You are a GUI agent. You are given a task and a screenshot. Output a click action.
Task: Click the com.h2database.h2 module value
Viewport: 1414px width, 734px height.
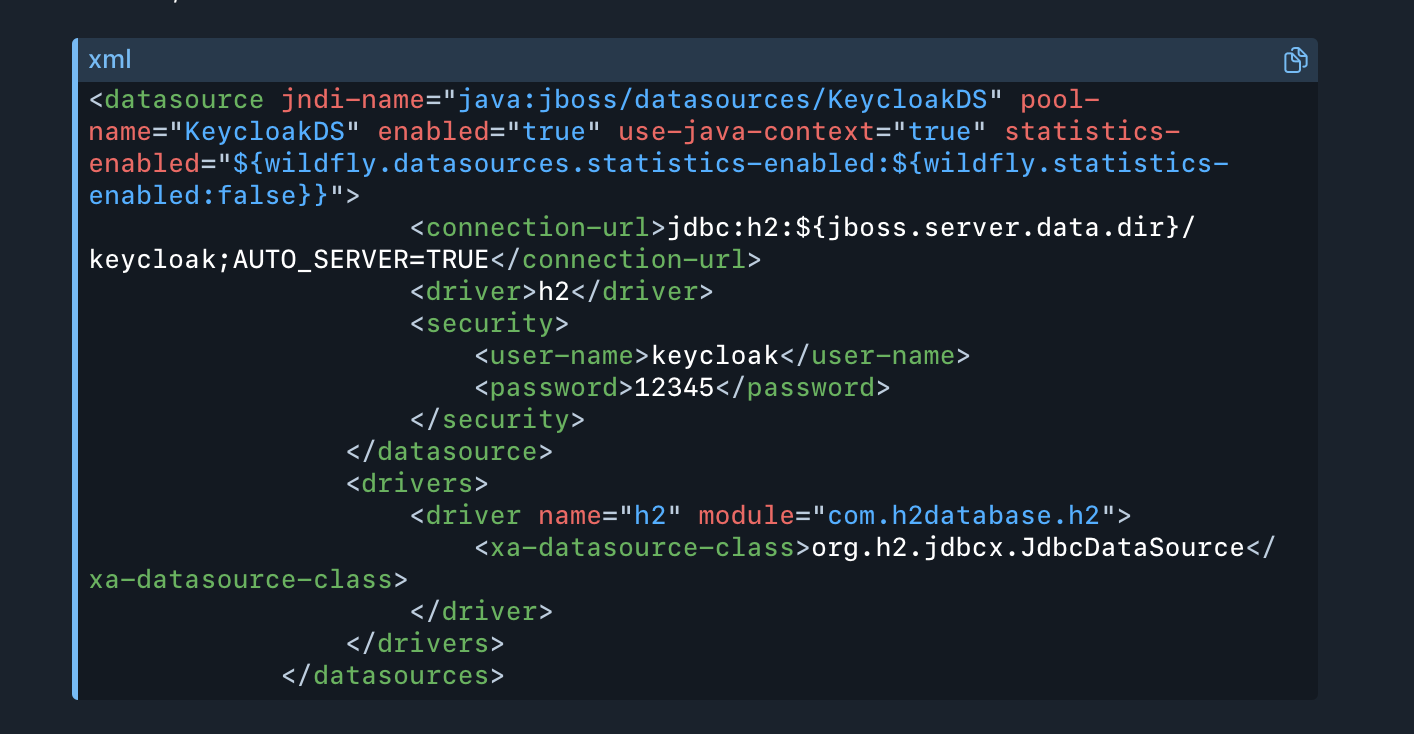[962, 516]
